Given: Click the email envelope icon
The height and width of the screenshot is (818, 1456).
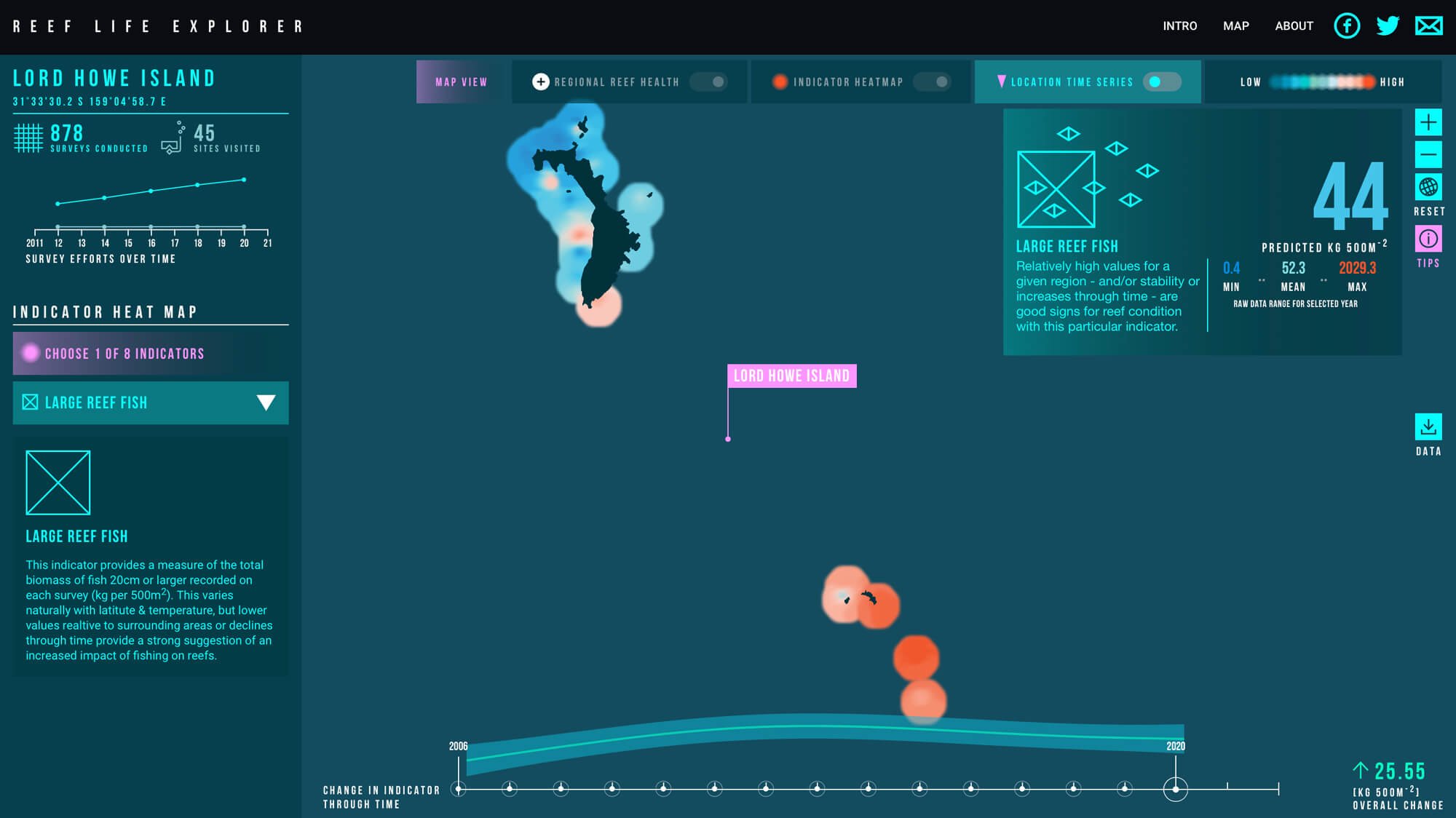Looking at the screenshot, I should tap(1429, 26).
